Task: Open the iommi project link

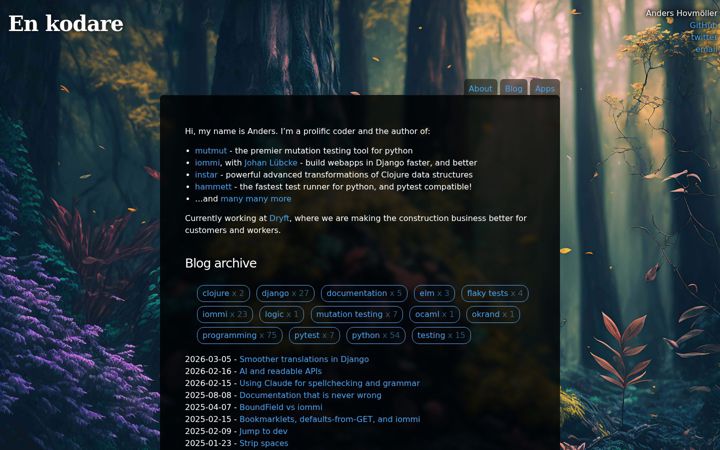Action: point(207,163)
